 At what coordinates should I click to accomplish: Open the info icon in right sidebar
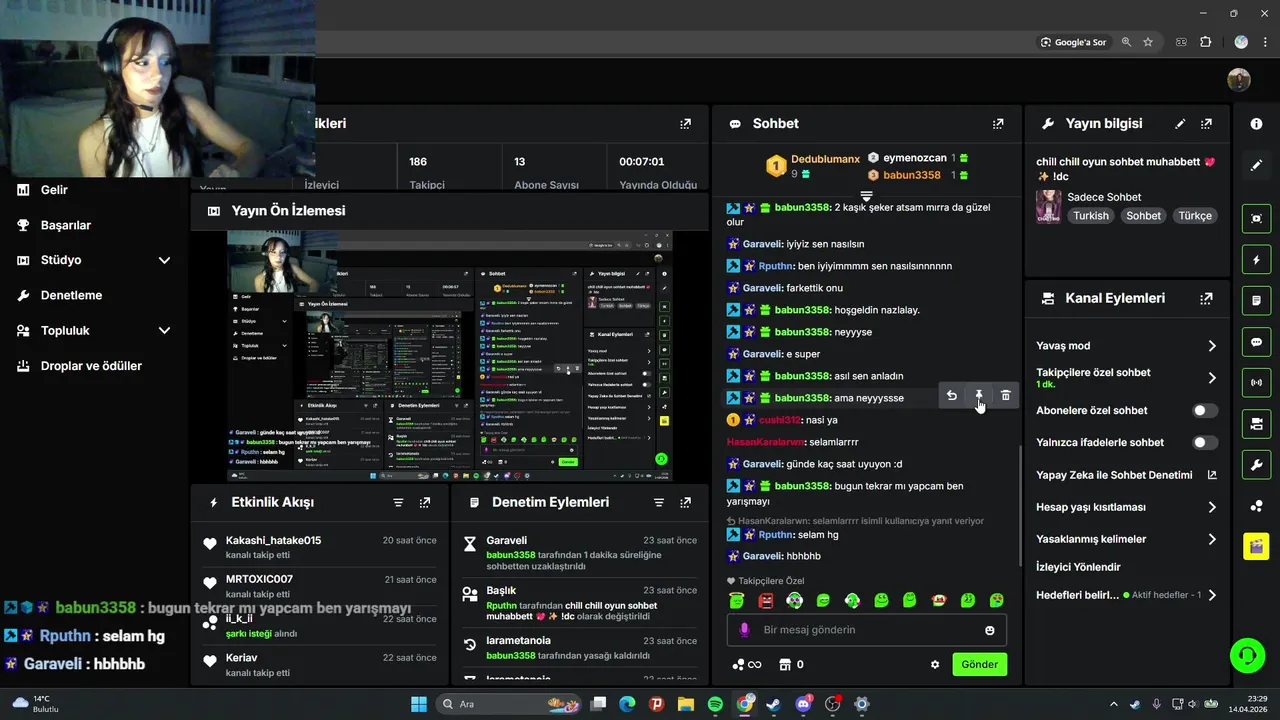[x=1256, y=124]
